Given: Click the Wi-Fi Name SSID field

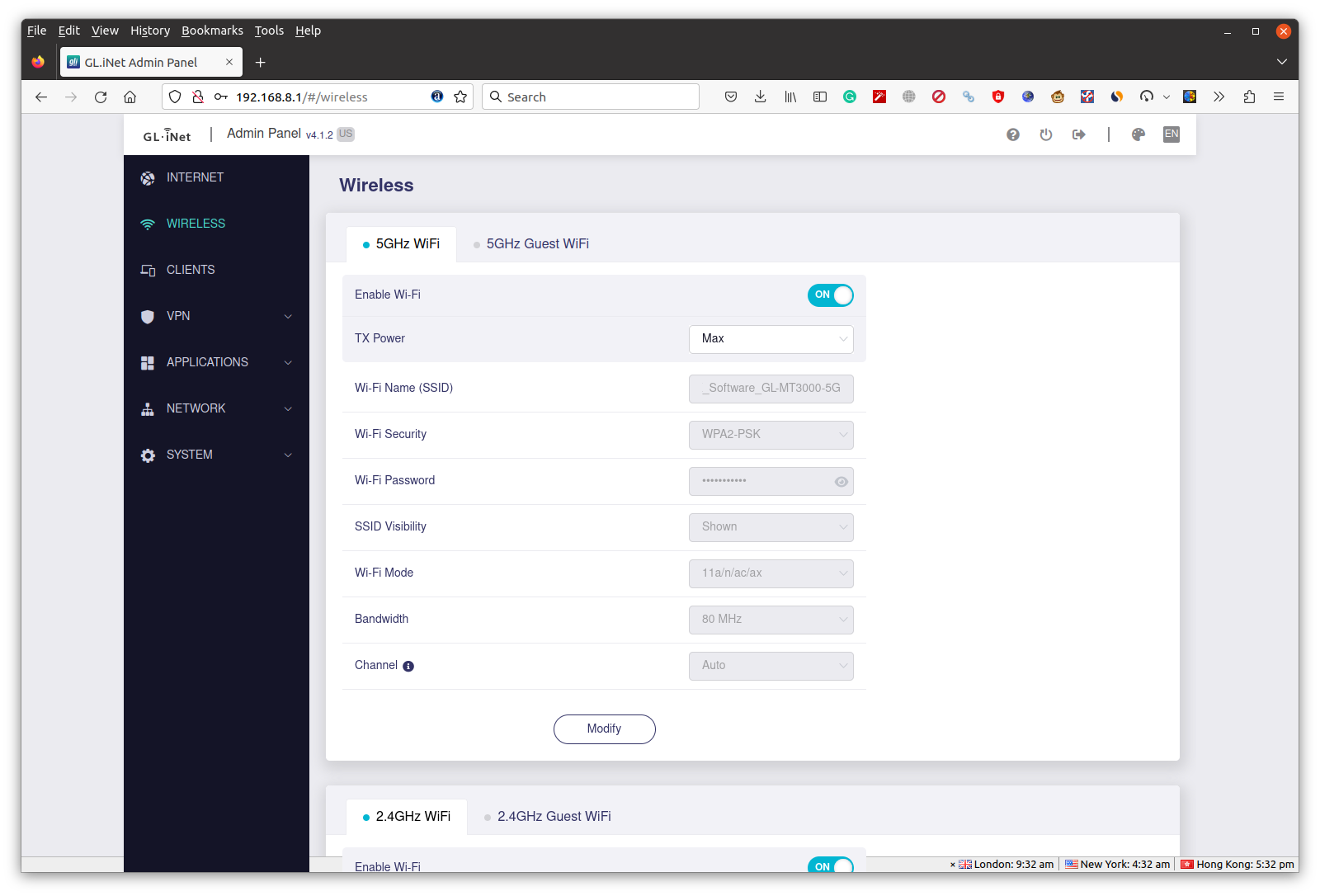Looking at the screenshot, I should 771,389.
